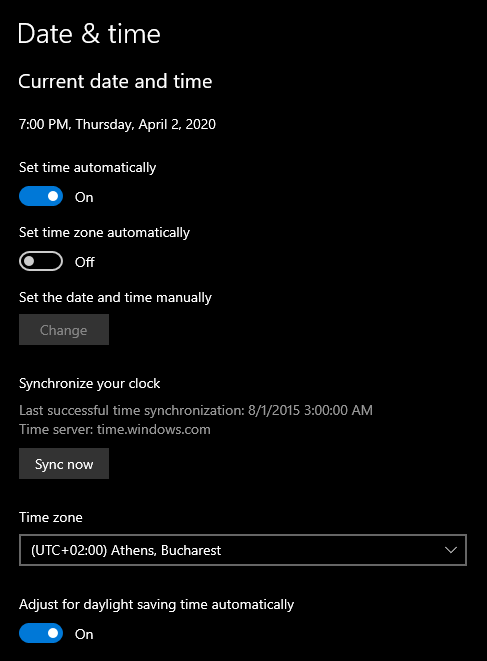The width and height of the screenshot is (487, 661).
Task: Click the chevron arrow in the time zone box
Action: [451, 550]
